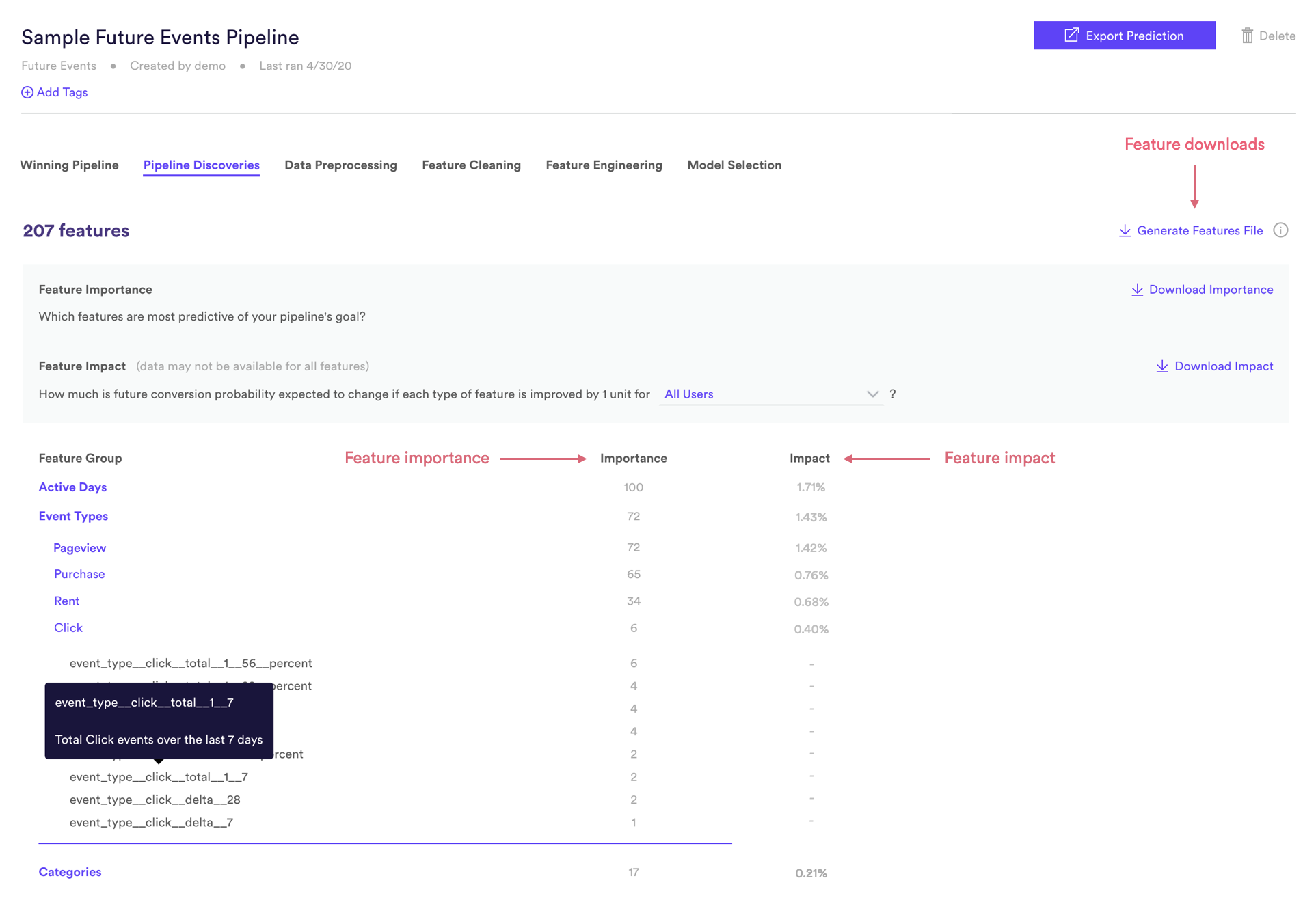Collapse the Click event type
This screenshot has width=1316, height=900.
[68, 628]
